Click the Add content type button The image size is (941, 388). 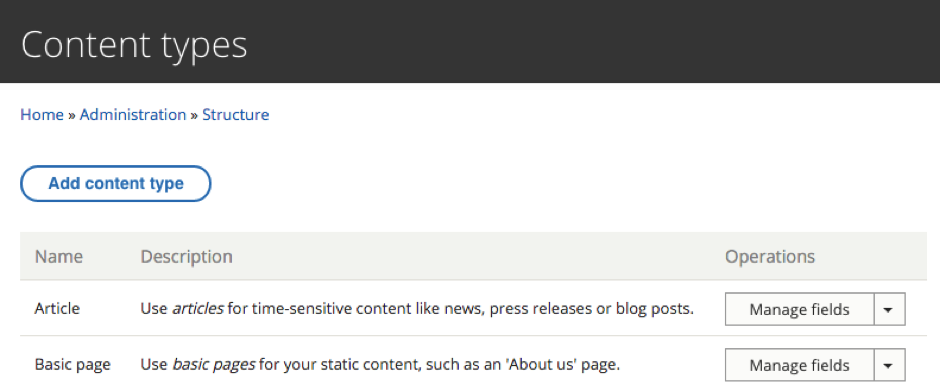point(116,184)
